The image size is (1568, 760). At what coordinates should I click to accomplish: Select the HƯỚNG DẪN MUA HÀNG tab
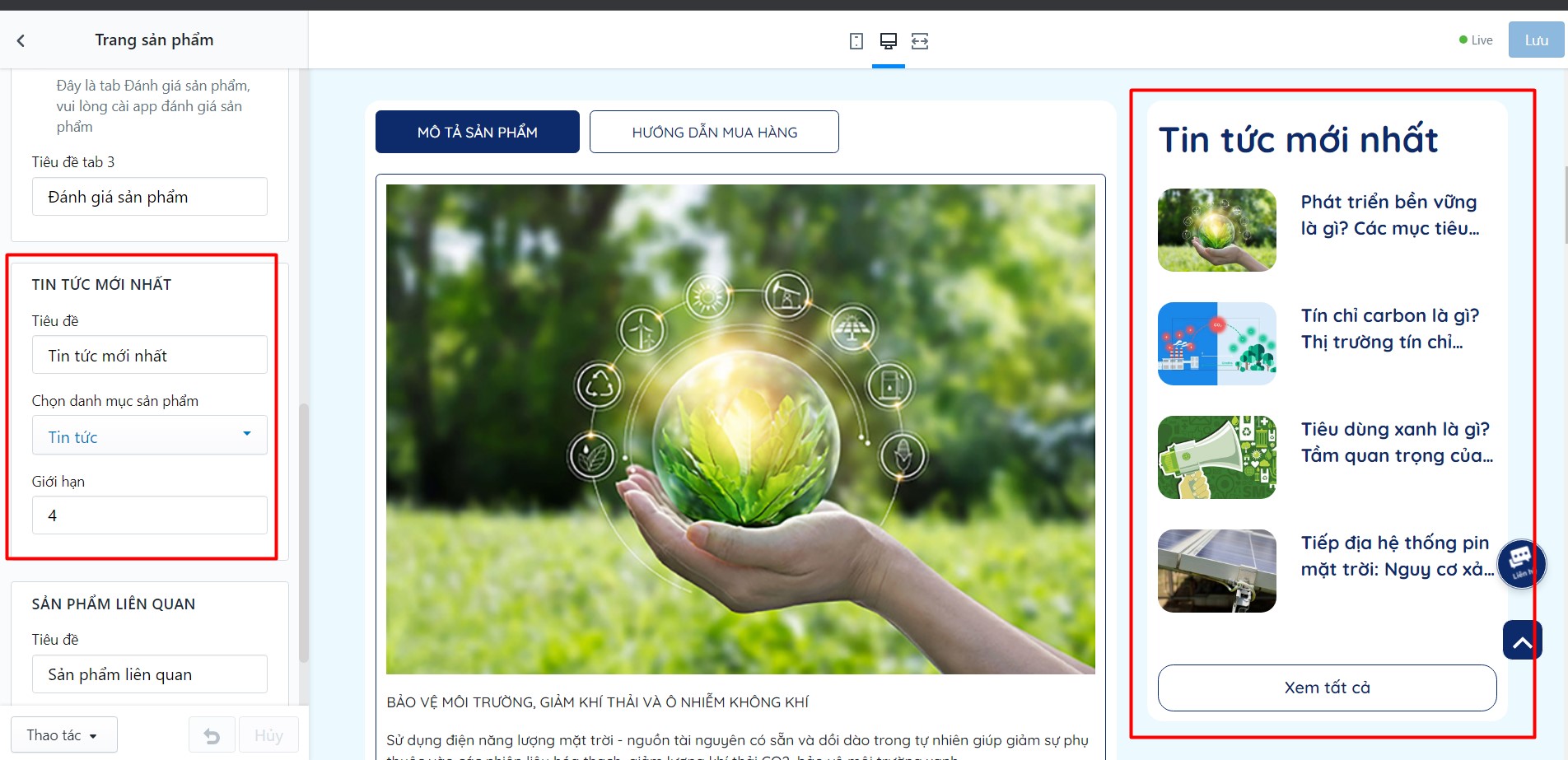tap(714, 132)
